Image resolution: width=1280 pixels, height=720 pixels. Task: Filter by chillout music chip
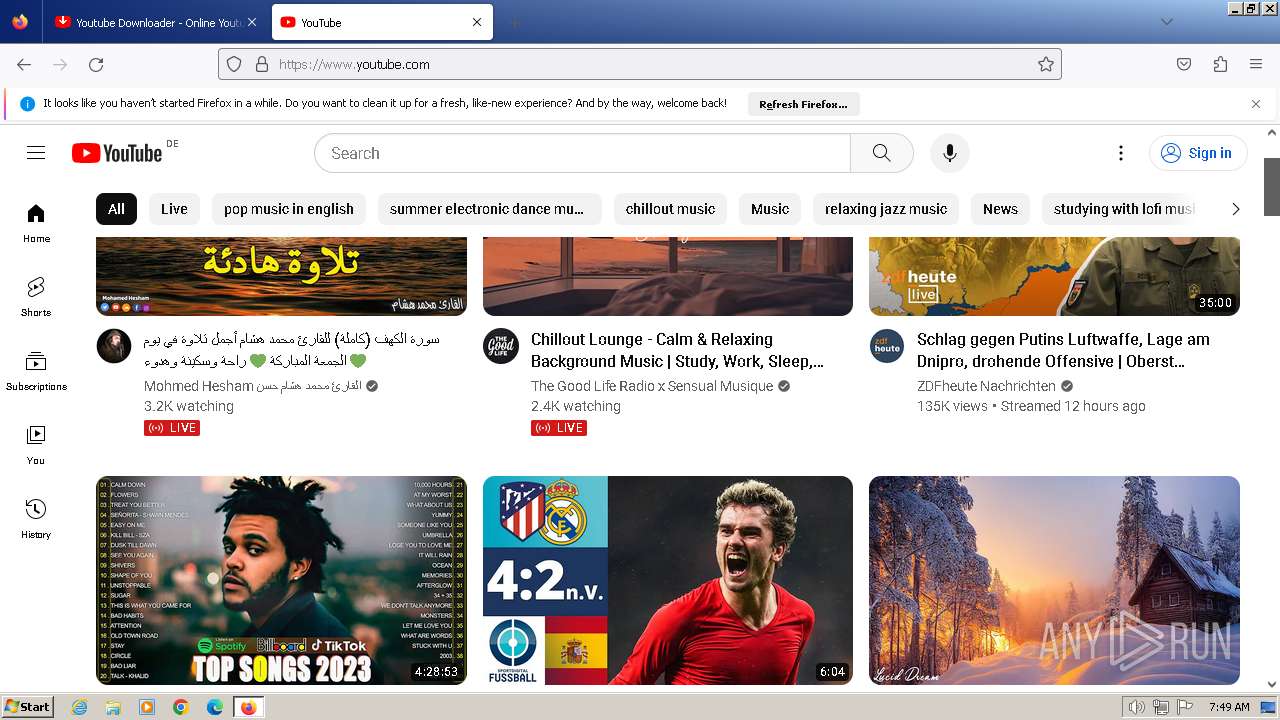point(670,209)
